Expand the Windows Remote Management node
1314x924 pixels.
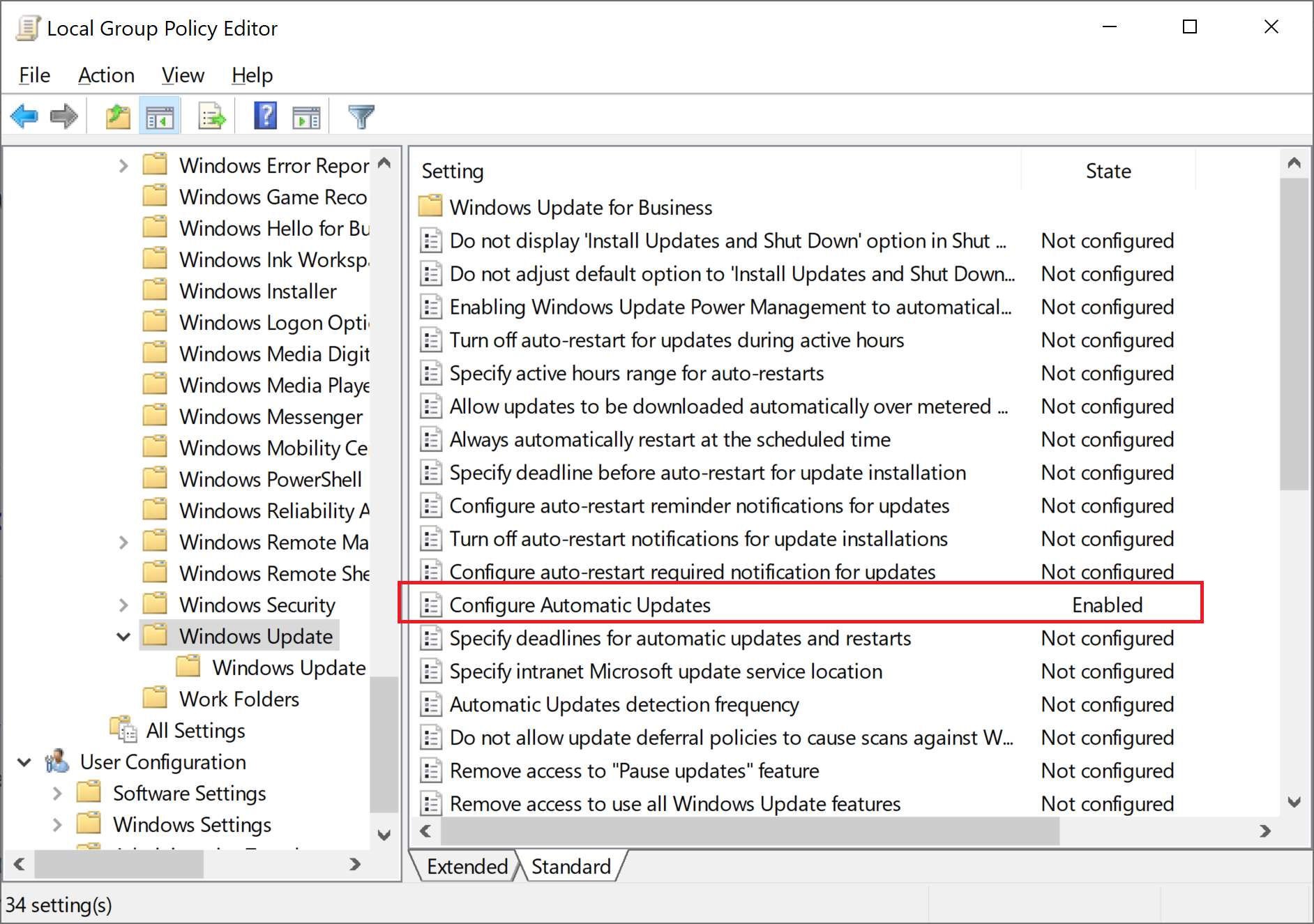click(x=123, y=542)
